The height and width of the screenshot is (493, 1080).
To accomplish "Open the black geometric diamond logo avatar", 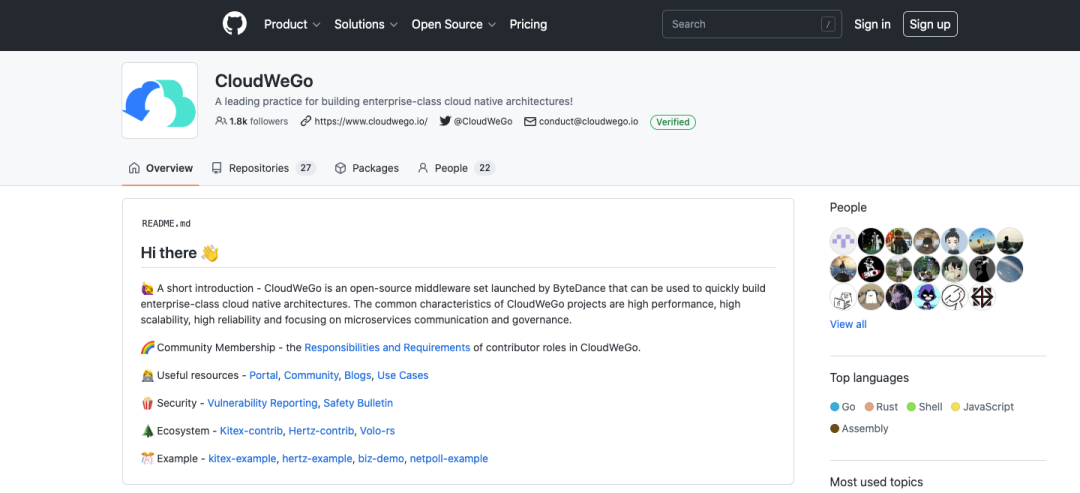I will pyautogui.click(x=982, y=297).
